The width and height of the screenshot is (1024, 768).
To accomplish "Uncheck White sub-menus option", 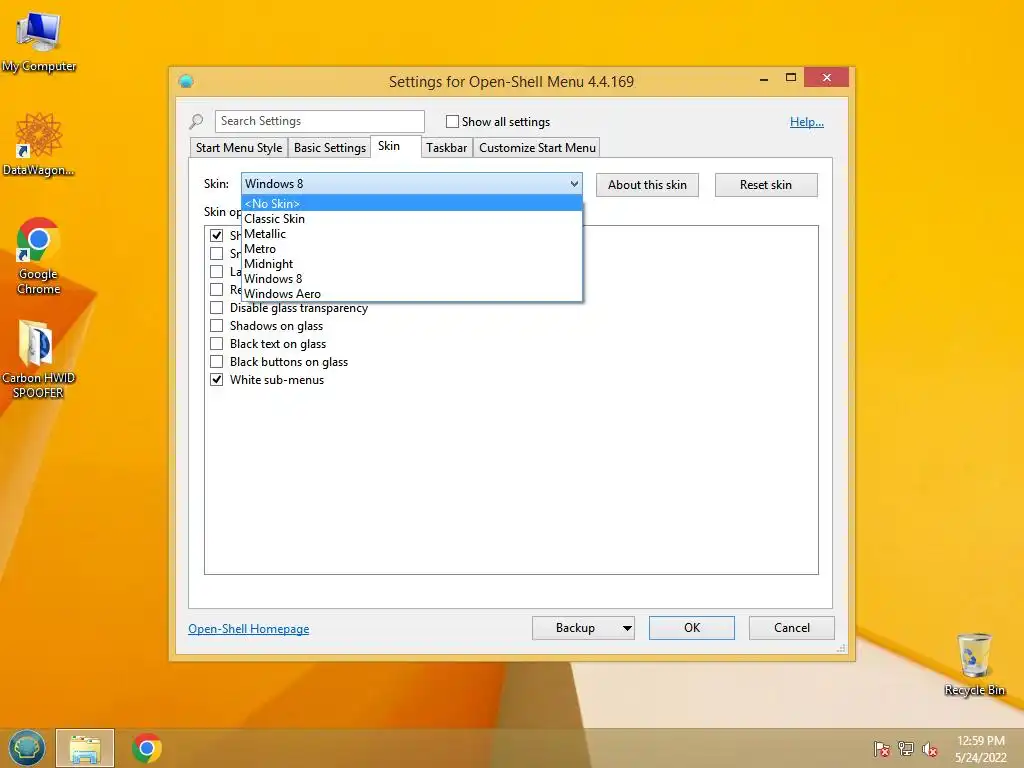I will 216,379.
